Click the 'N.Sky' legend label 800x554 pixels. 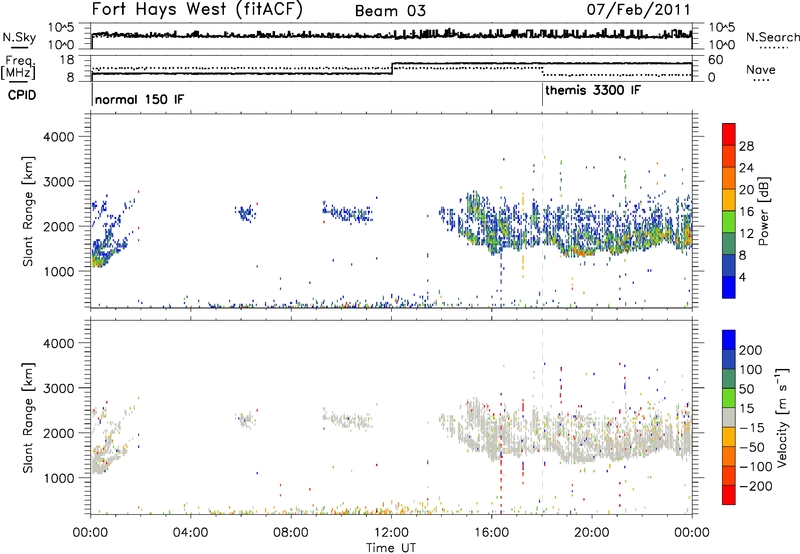[x=19, y=37]
